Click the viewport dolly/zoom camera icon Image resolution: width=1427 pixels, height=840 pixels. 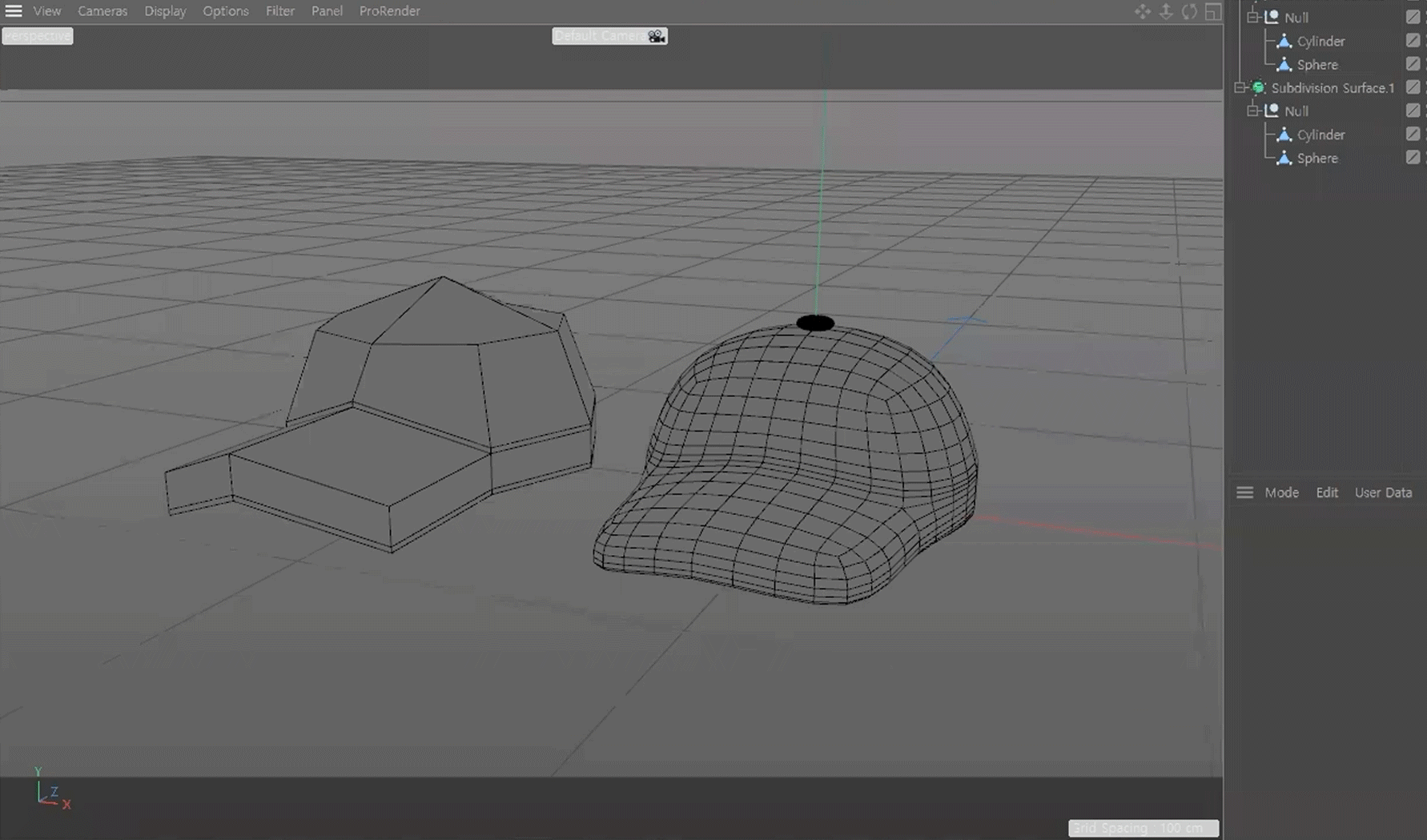pos(1166,11)
